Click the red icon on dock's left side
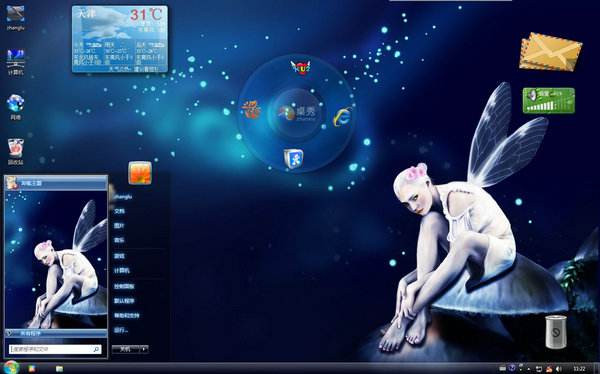 pos(251,109)
